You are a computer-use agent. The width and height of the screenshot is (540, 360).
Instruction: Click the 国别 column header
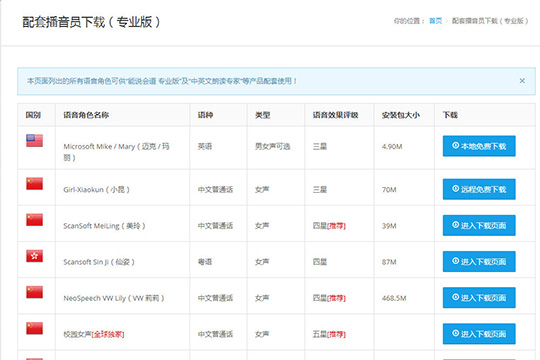point(33,115)
